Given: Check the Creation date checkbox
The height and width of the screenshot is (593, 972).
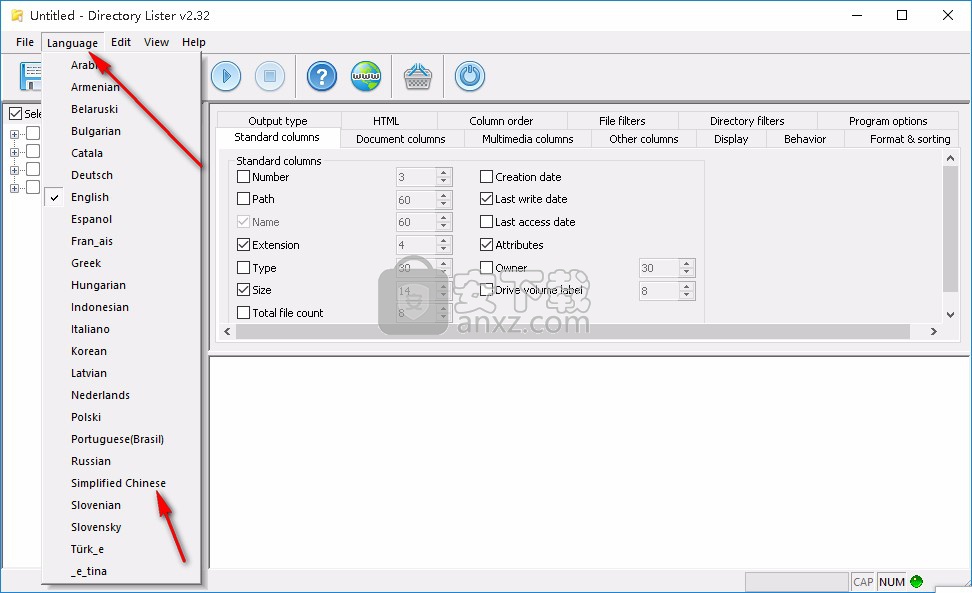Looking at the screenshot, I should click(487, 177).
